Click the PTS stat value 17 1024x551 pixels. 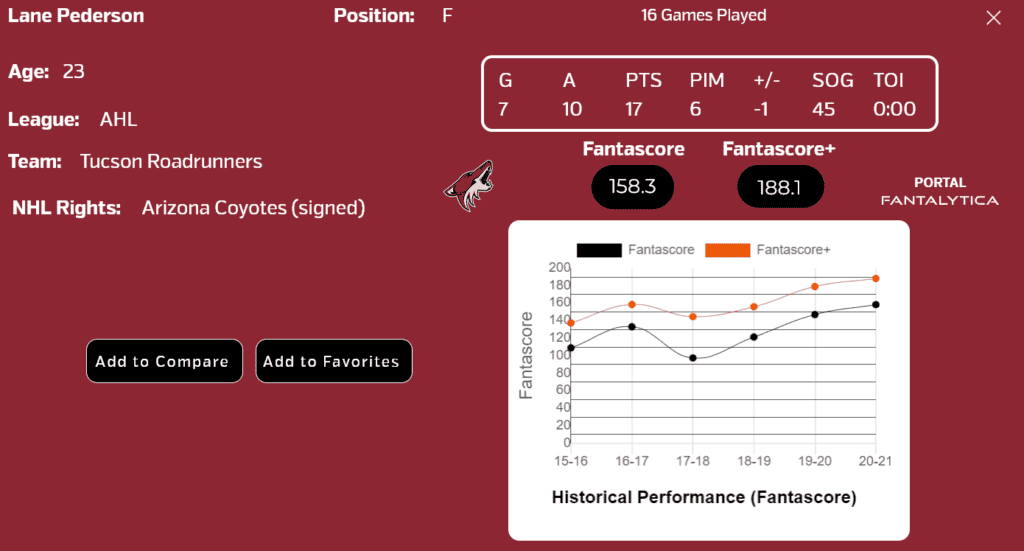(633, 109)
